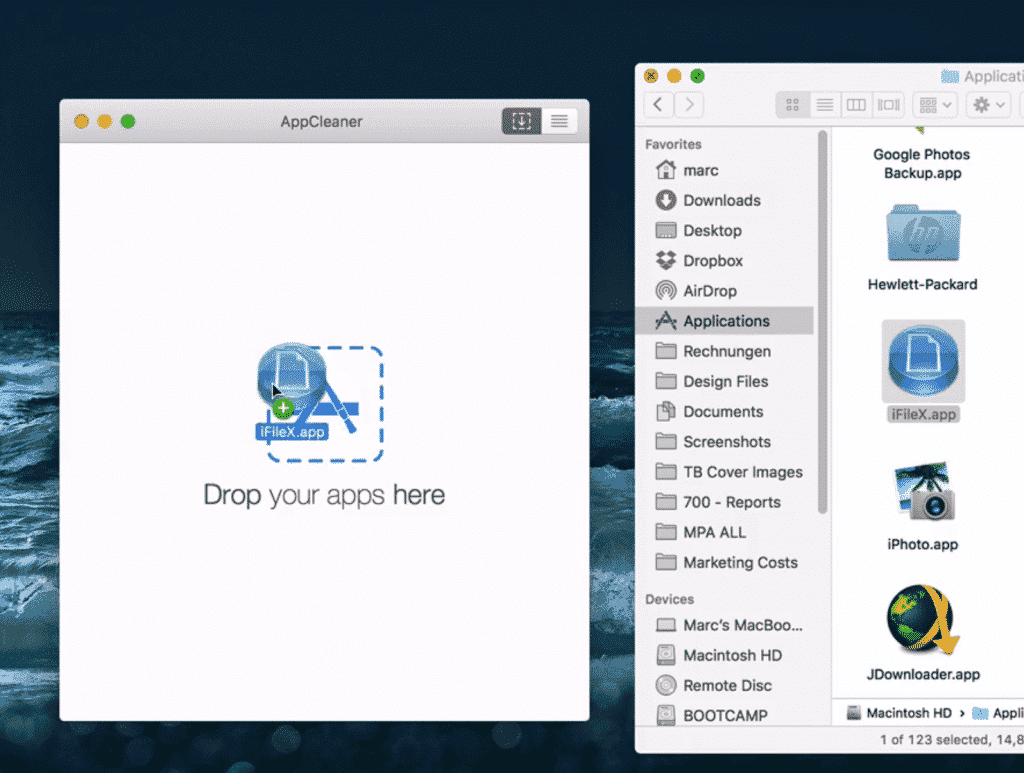Select BOOTCAMP volume in sidebar

click(725, 715)
